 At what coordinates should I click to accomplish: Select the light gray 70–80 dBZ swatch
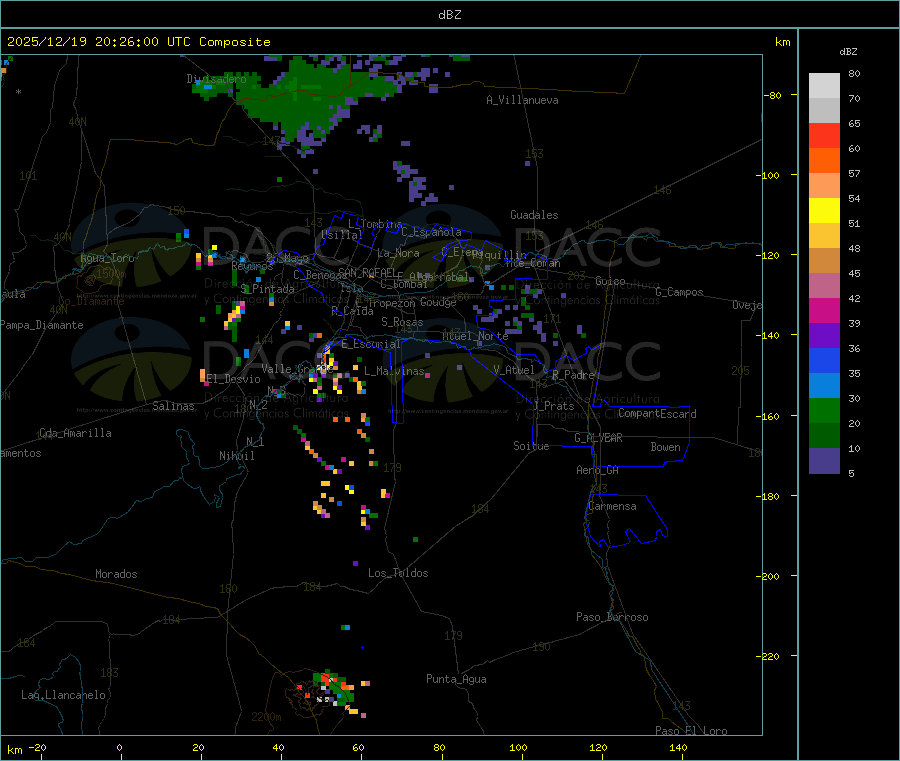[x=824, y=86]
